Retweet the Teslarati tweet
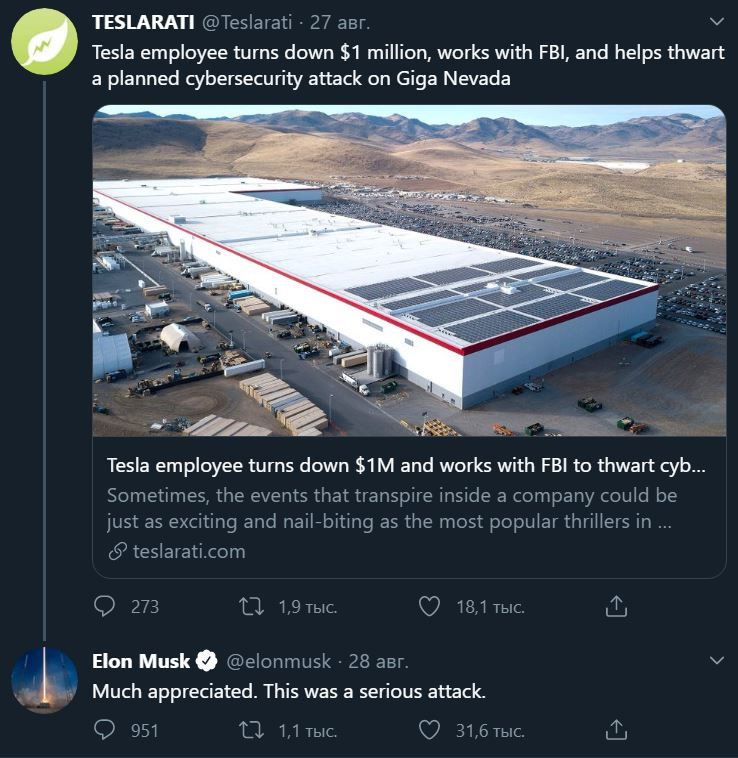738x758 pixels. pyautogui.click(x=253, y=606)
